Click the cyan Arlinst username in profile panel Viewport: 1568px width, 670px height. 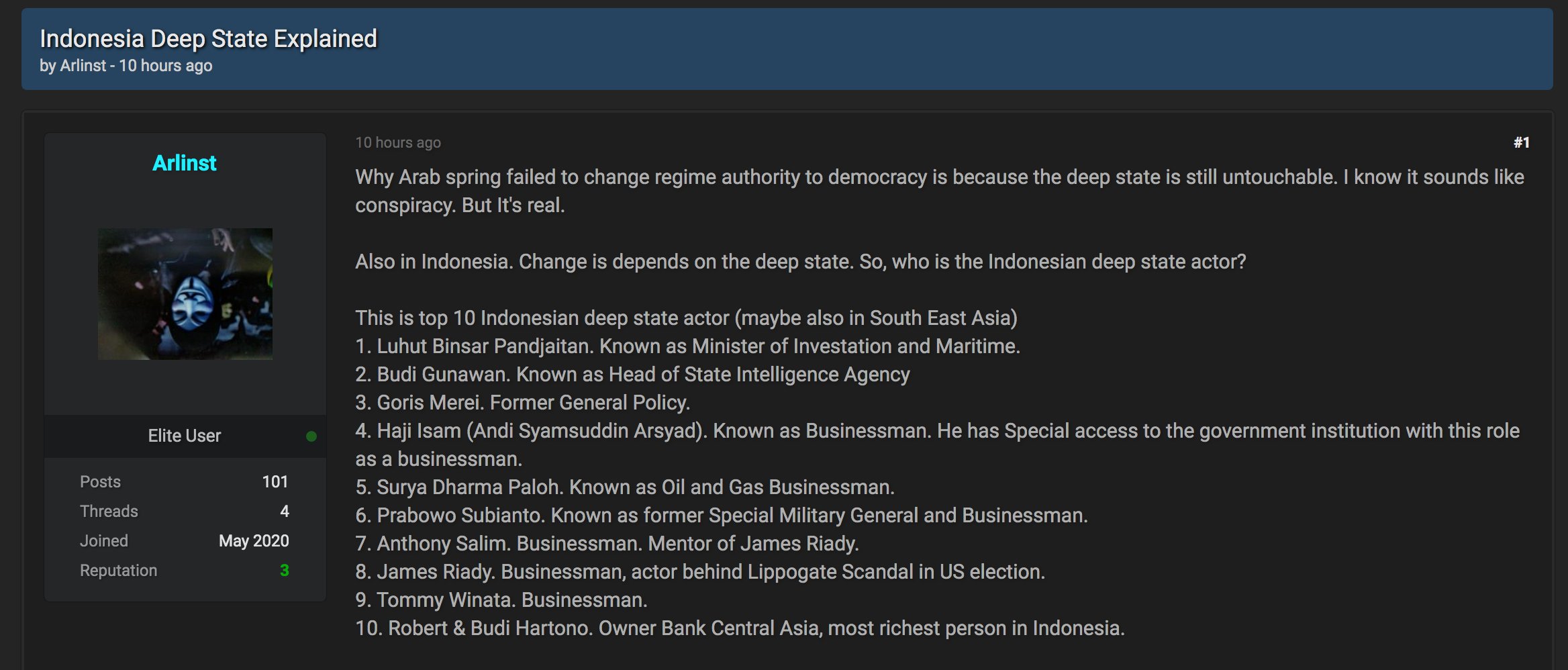[185, 163]
